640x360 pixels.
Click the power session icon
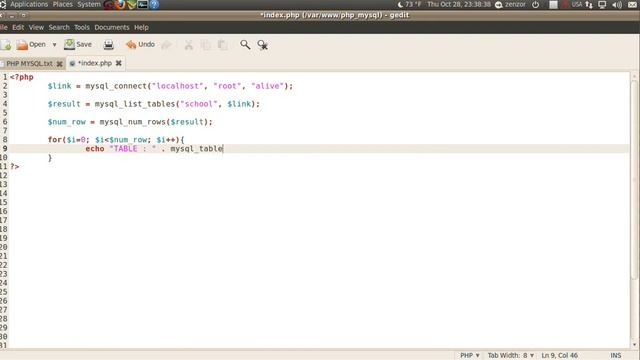536,4
